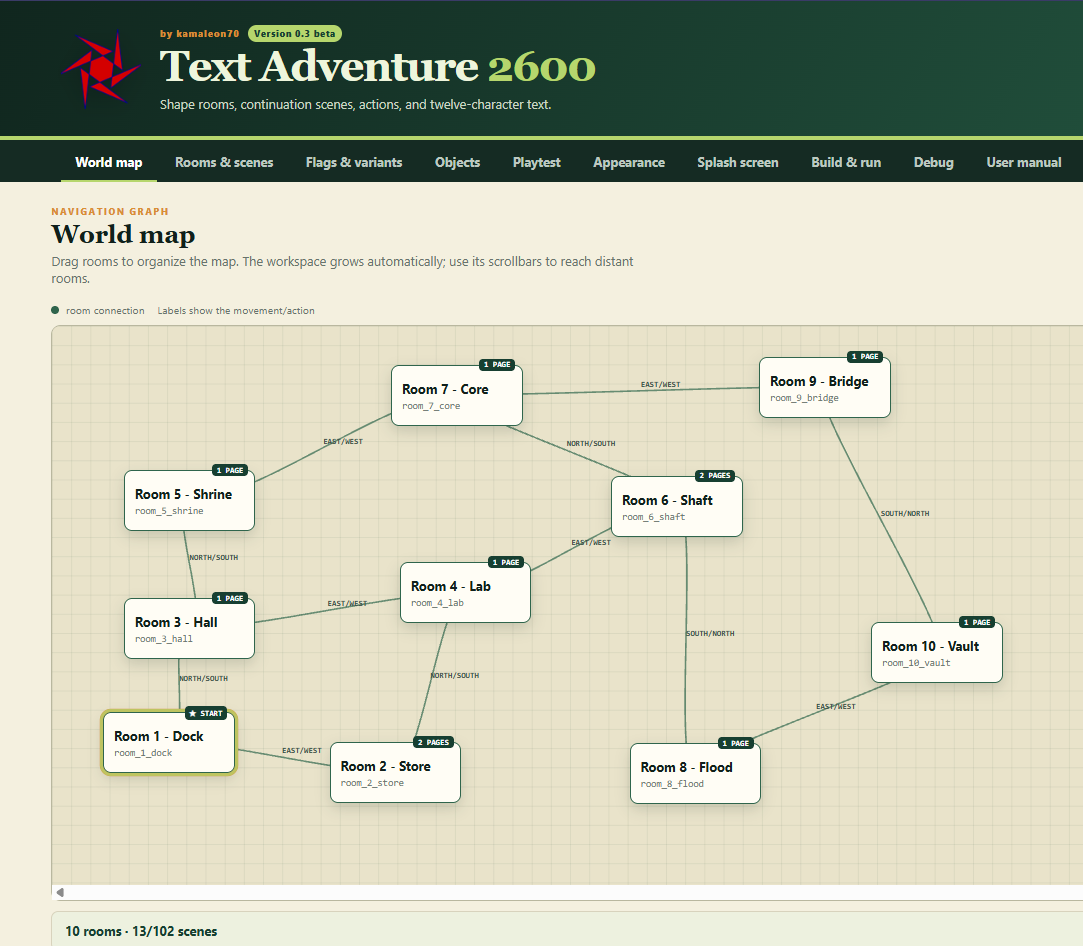The height and width of the screenshot is (946, 1083).
Task: Click EAST/WEST label between Lab and Shaft
Action: (591, 543)
